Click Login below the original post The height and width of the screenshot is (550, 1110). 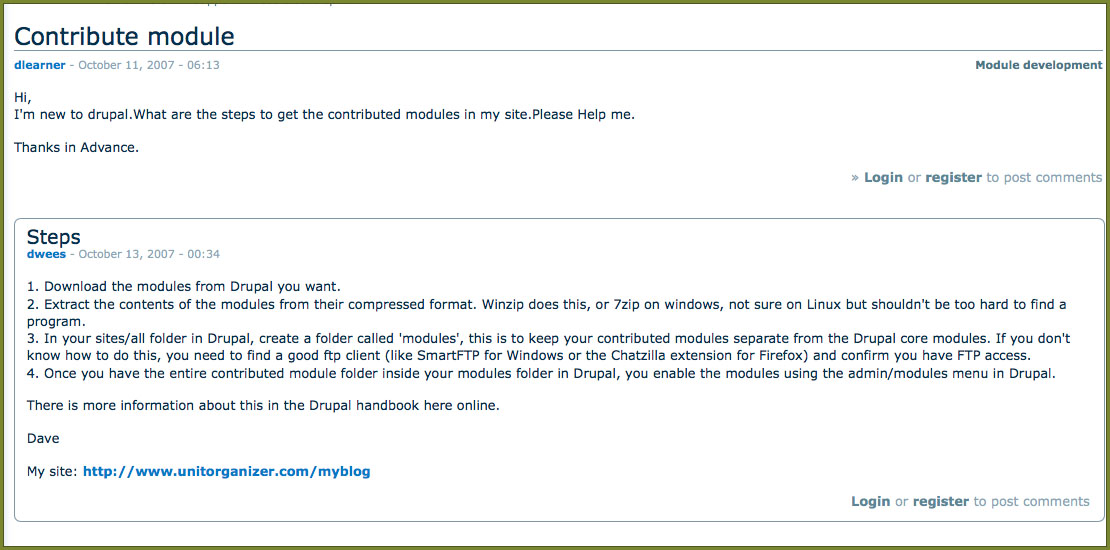pos(883,177)
